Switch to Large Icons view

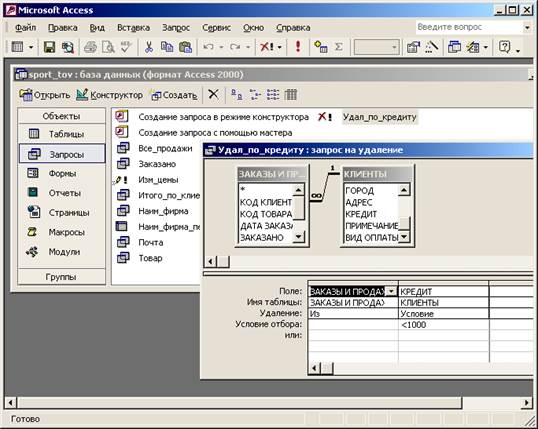pyautogui.click(x=237, y=94)
